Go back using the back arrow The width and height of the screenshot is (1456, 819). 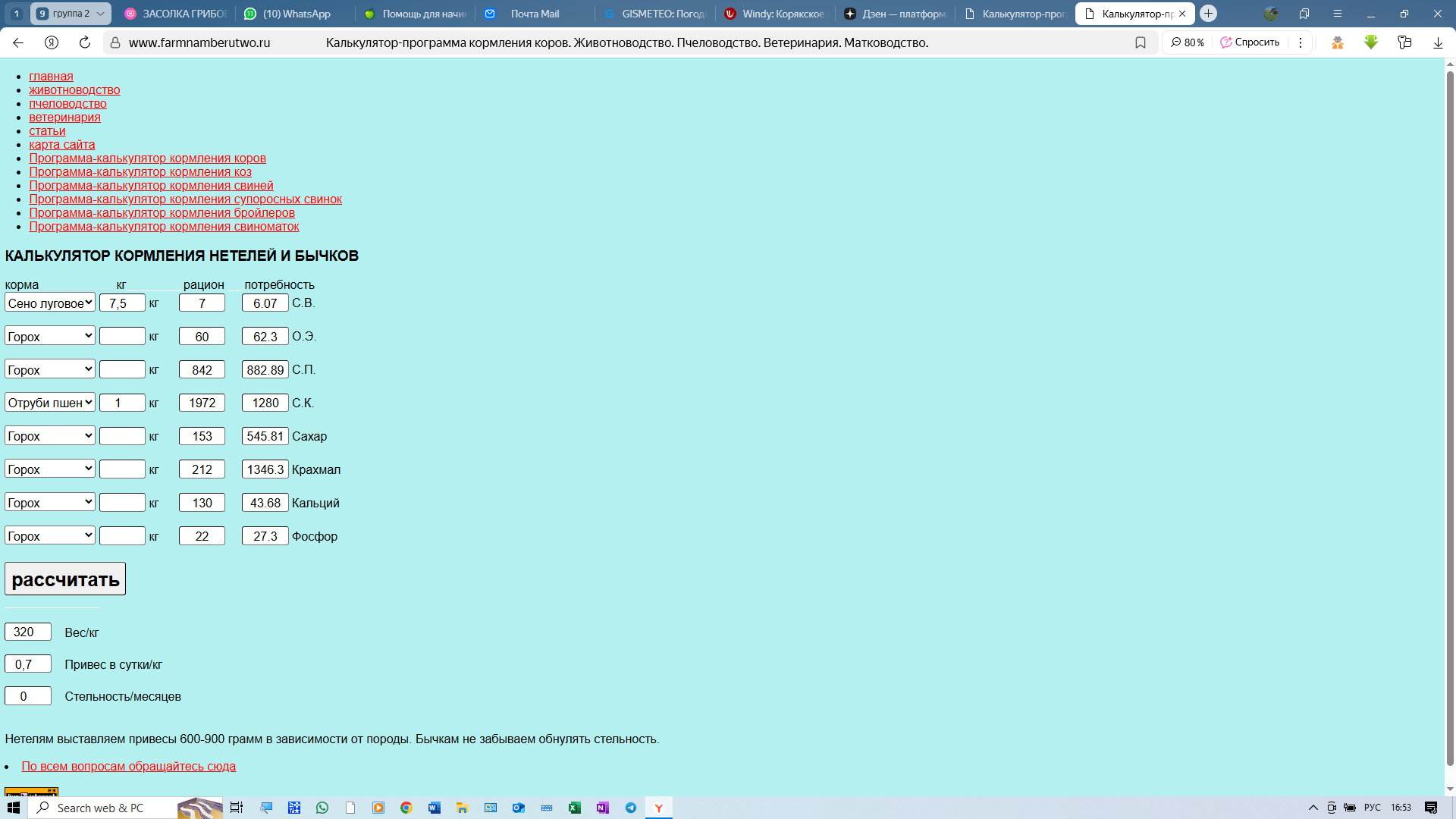point(18,42)
